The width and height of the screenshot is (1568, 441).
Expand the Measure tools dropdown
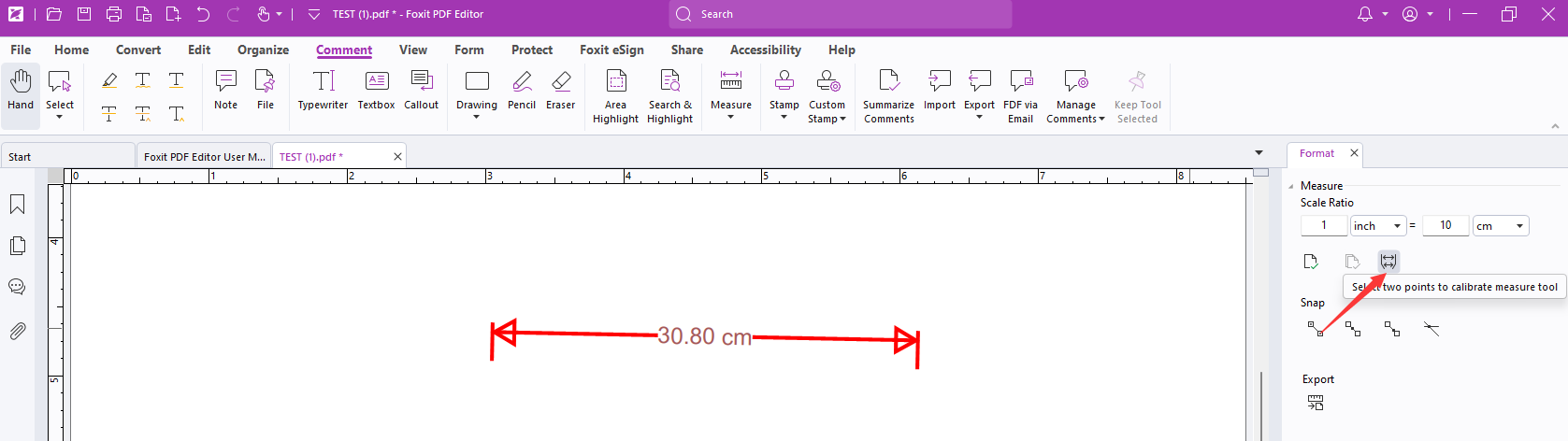731,117
